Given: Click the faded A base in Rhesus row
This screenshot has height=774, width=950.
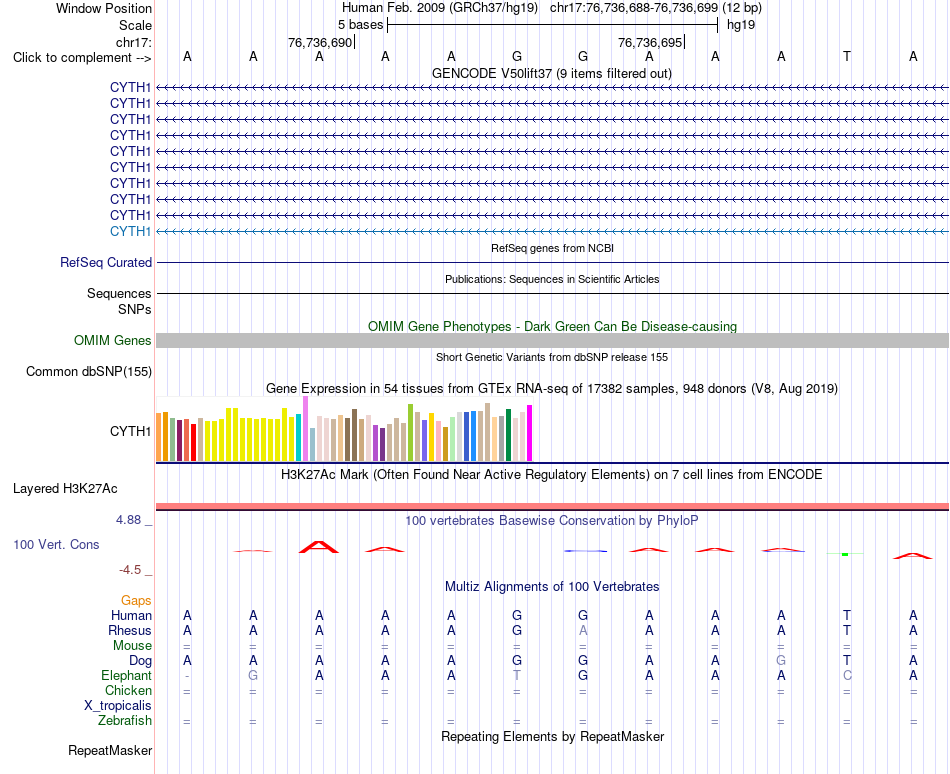Looking at the screenshot, I should [583, 630].
